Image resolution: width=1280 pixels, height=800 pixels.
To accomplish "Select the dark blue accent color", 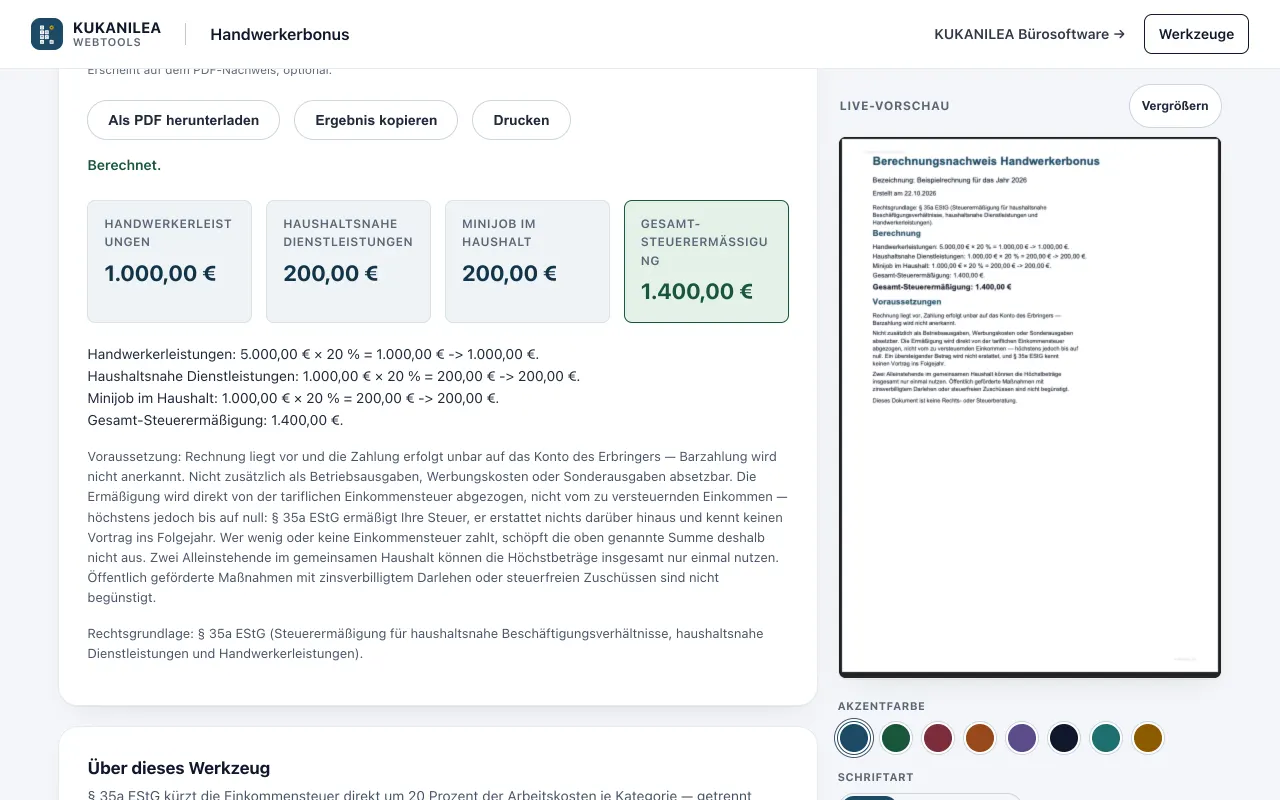I will click(854, 738).
